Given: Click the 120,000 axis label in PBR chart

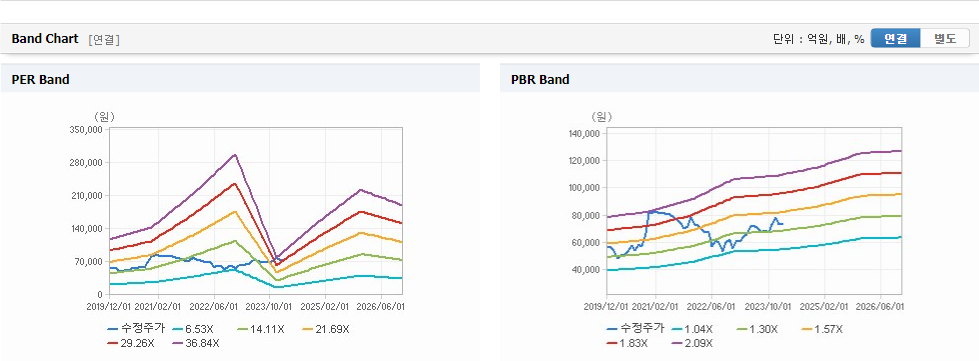Looking at the screenshot, I should tap(583, 161).
